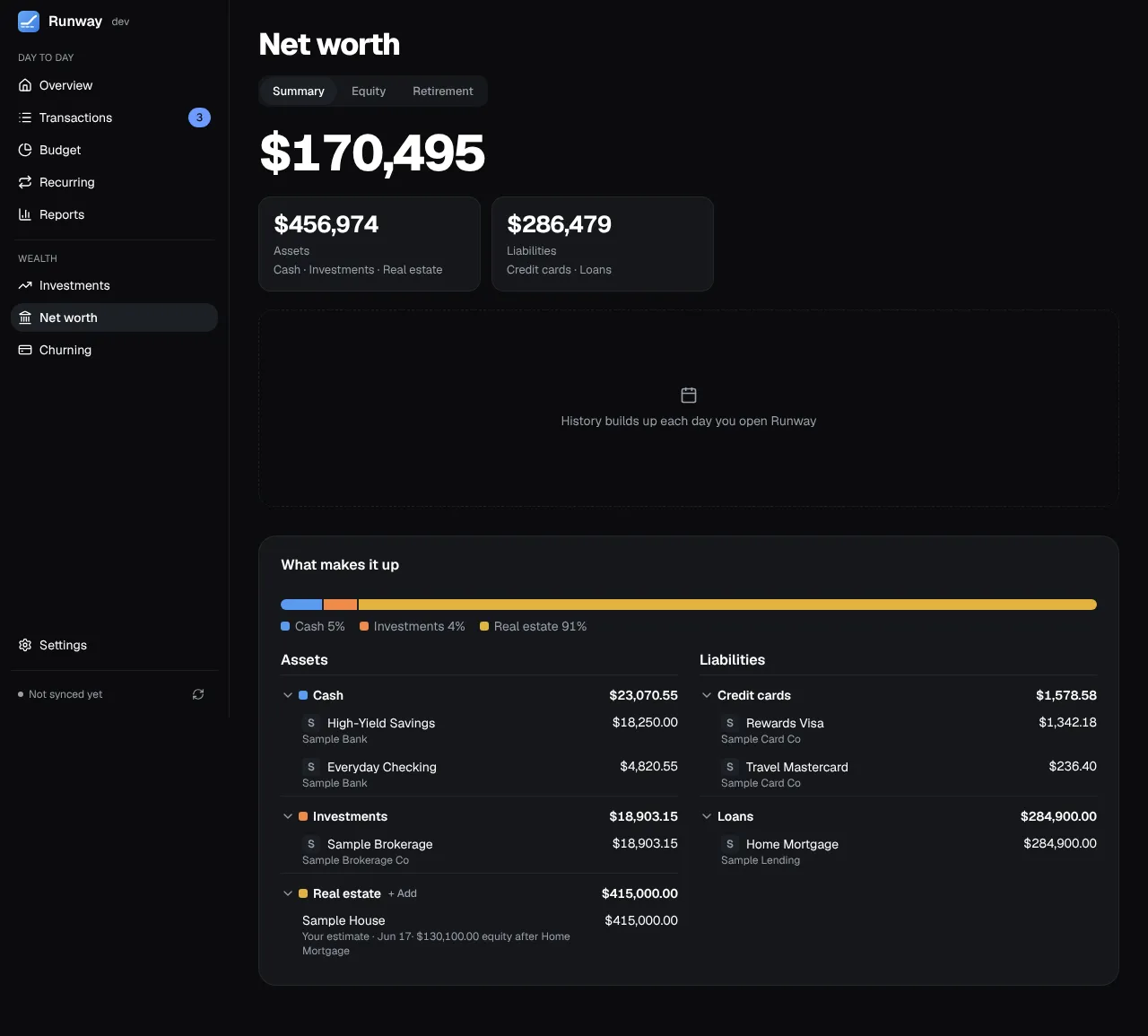Click the $18,250.00 High-Yield Savings balance

[x=645, y=722]
